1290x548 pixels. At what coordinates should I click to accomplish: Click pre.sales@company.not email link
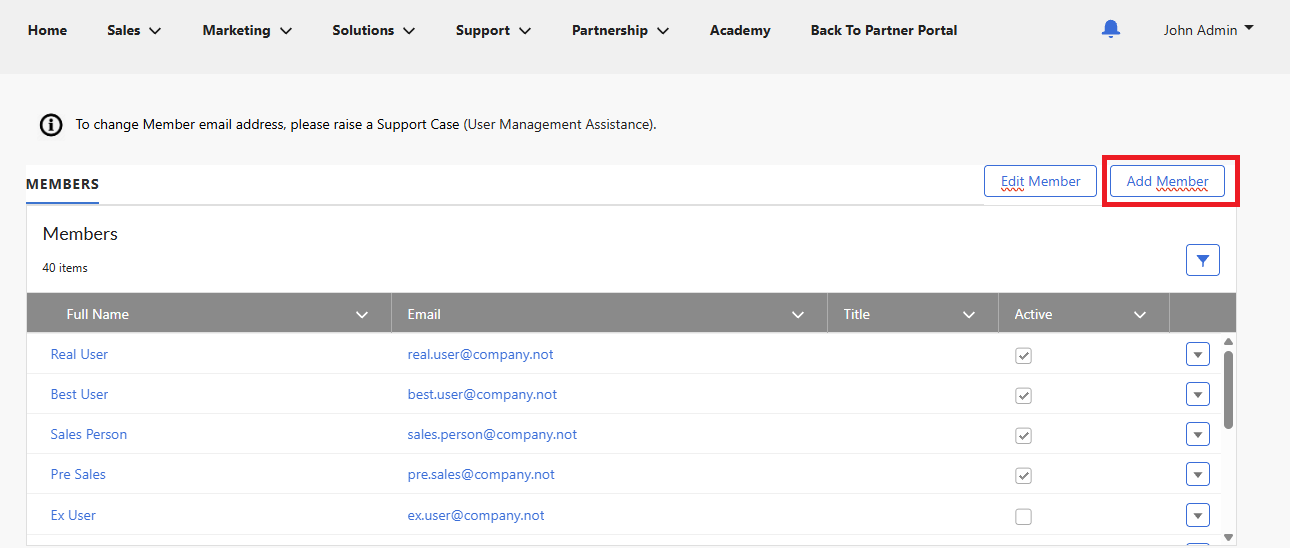pos(481,474)
